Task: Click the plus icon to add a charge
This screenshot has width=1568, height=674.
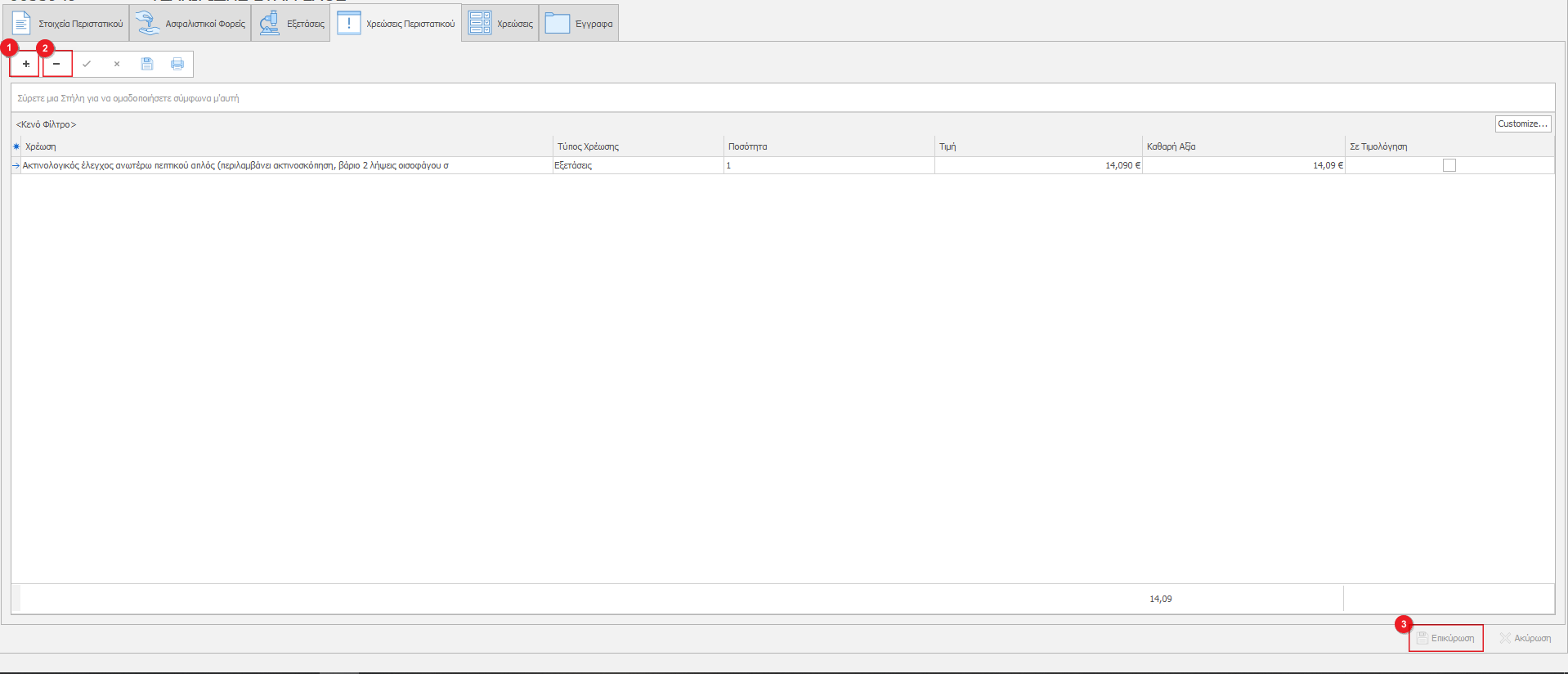Action: (x=26, y=64)
